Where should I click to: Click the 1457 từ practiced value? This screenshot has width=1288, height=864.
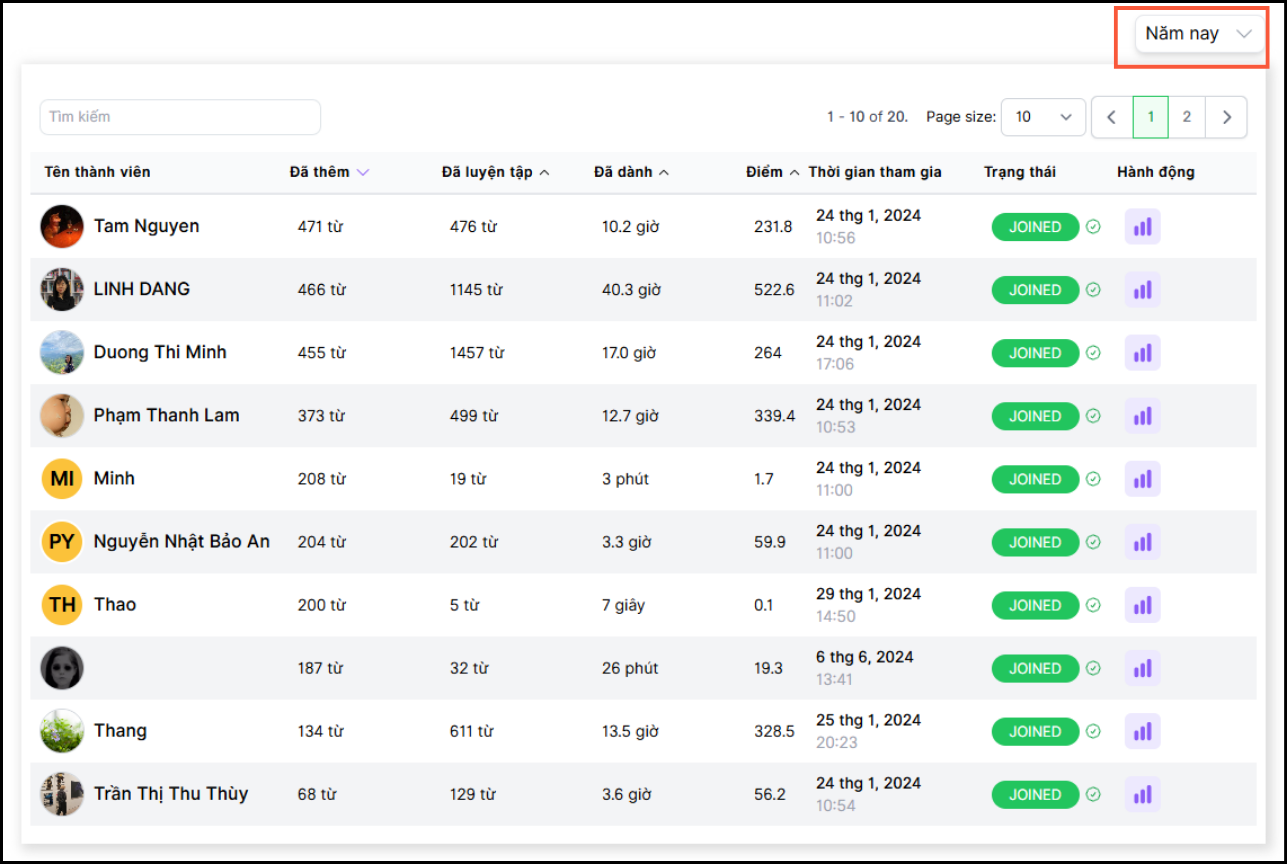pyautogui.click(x=477, y=353)
